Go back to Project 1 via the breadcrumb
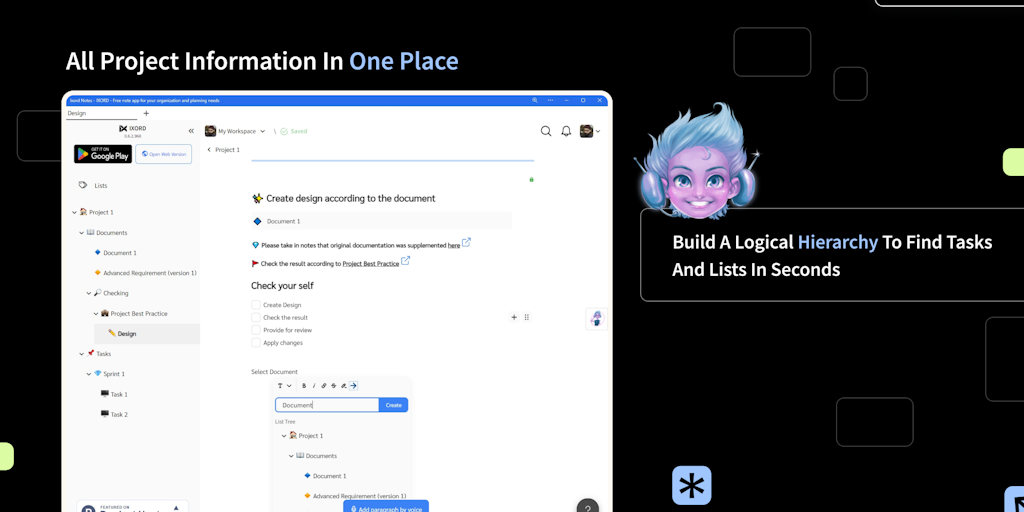This screenshot has height=512, width=1024. pos(223,150)
